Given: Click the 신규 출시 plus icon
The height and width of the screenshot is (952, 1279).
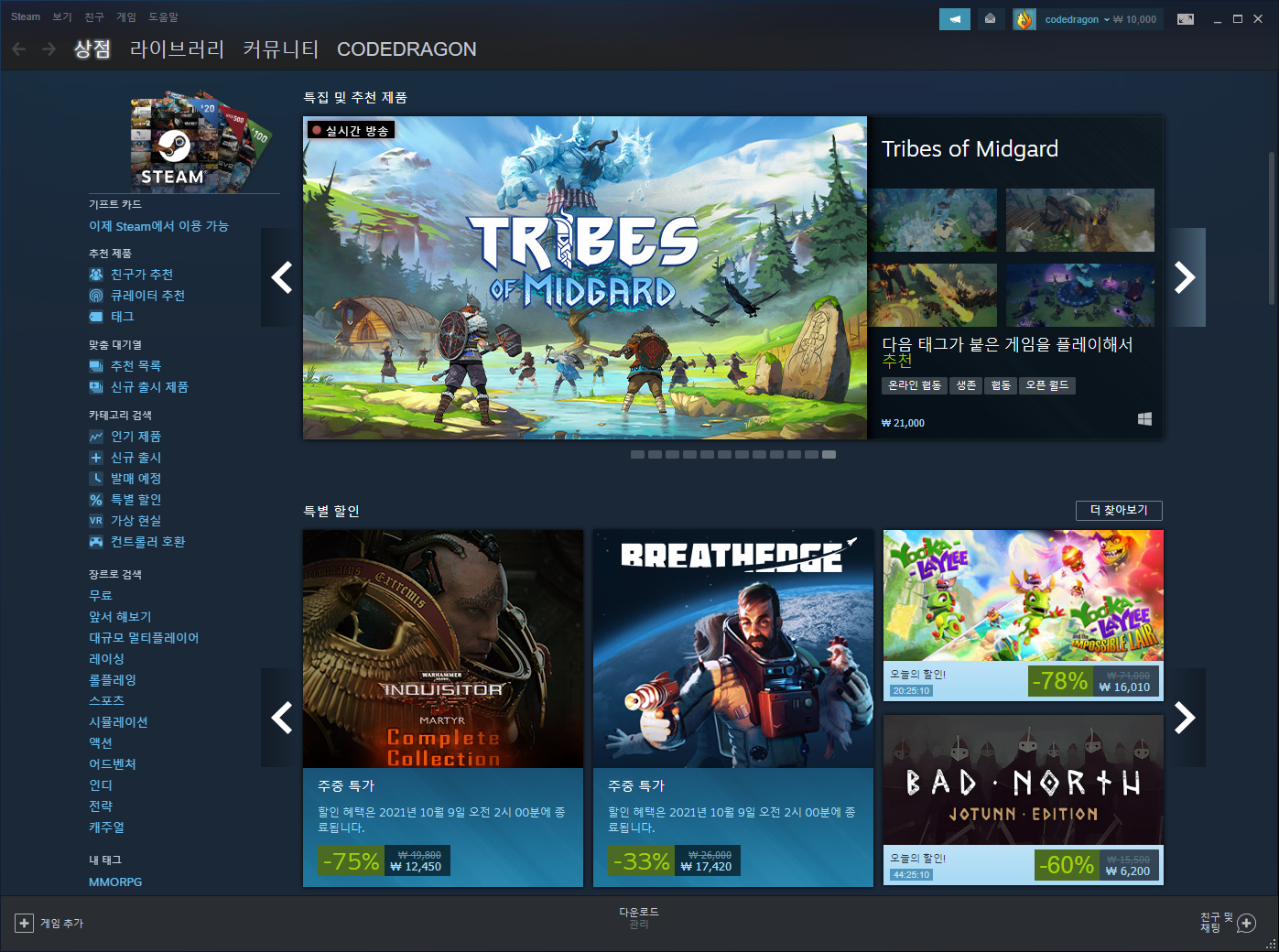Looking at the screenshot, I should pos(96,458).
